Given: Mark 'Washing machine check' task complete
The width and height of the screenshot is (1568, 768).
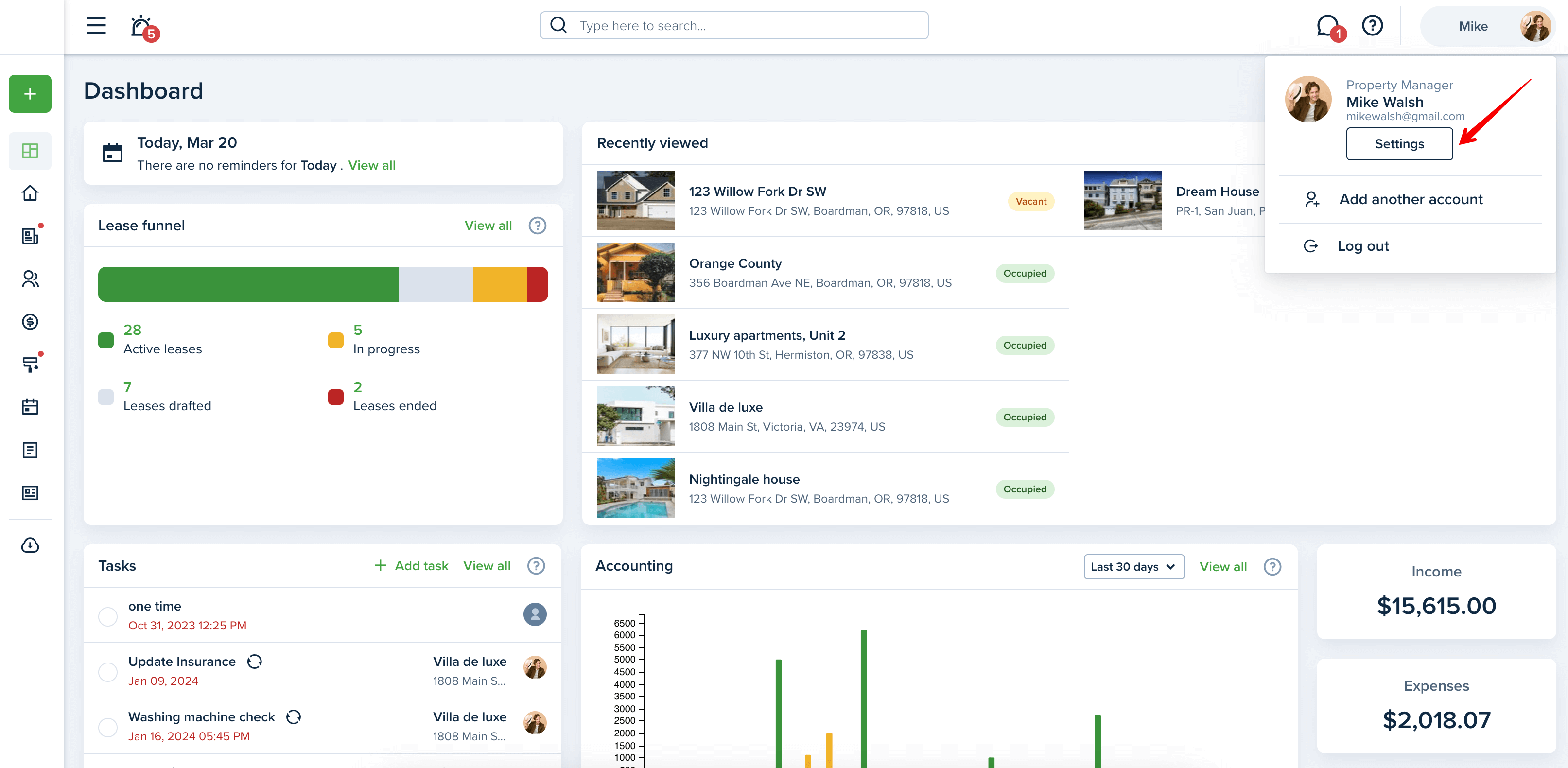Looking at the screenshot, I should (108, 727).
